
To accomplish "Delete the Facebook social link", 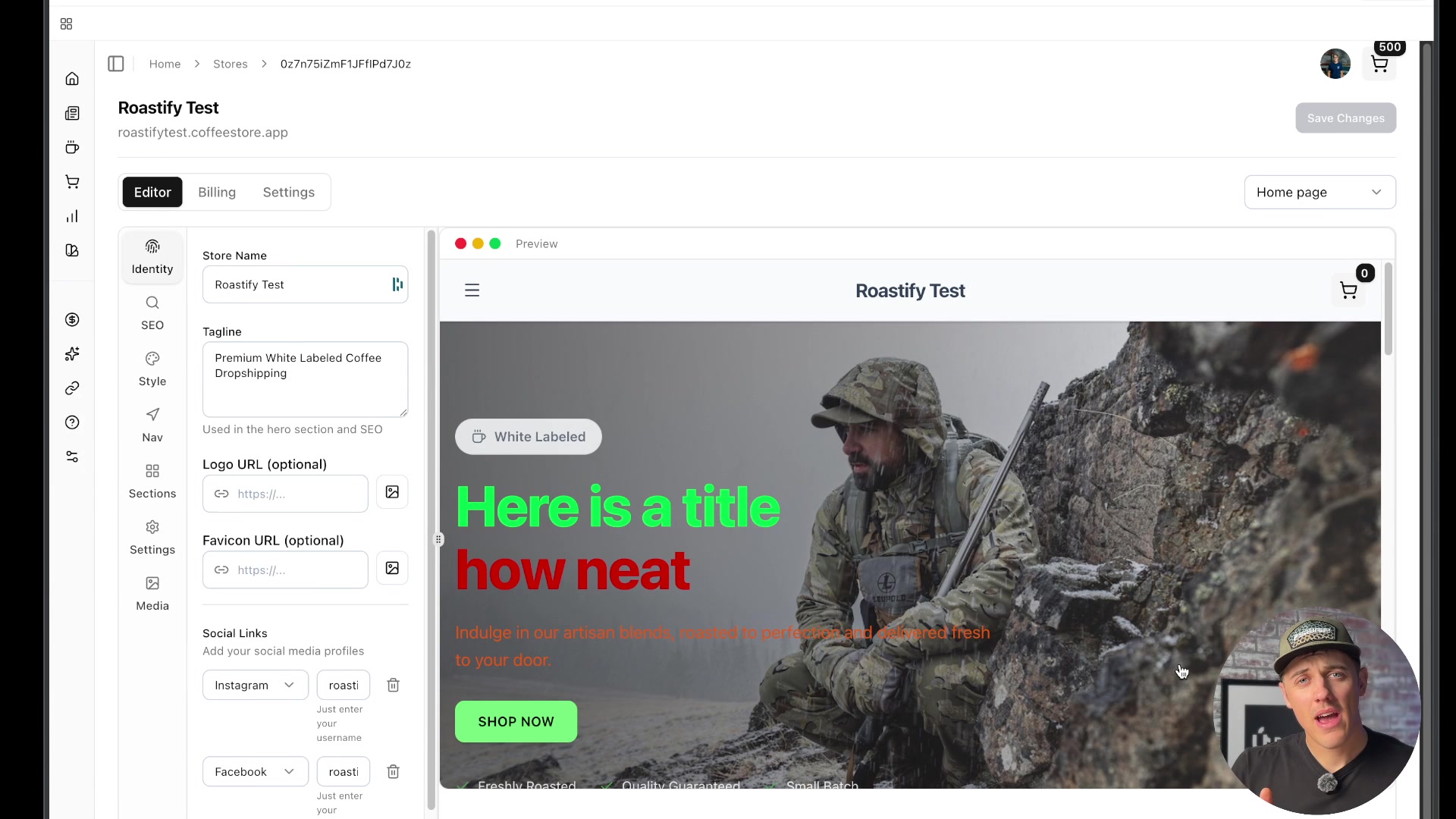I will click(x=393, y=771).
